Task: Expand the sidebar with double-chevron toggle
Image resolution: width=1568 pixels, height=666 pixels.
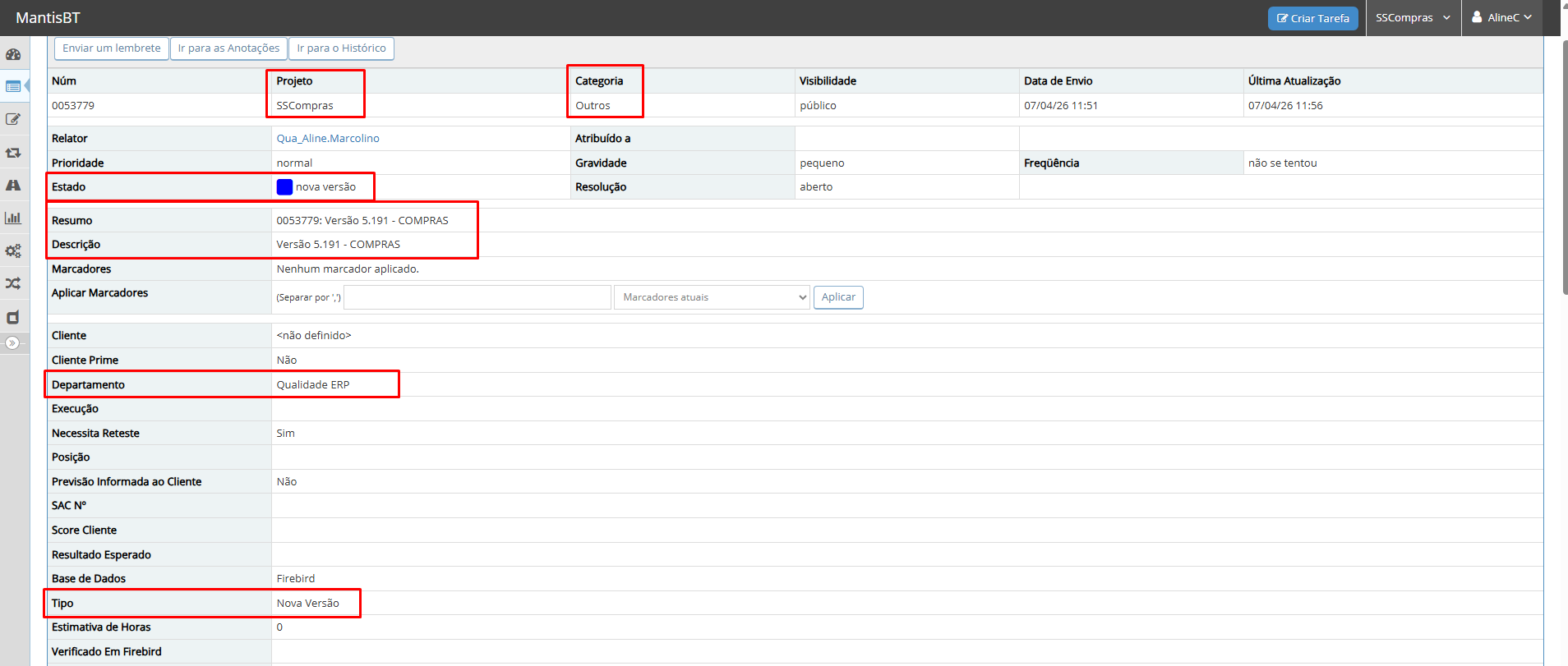Action: [x=12, y=342]
